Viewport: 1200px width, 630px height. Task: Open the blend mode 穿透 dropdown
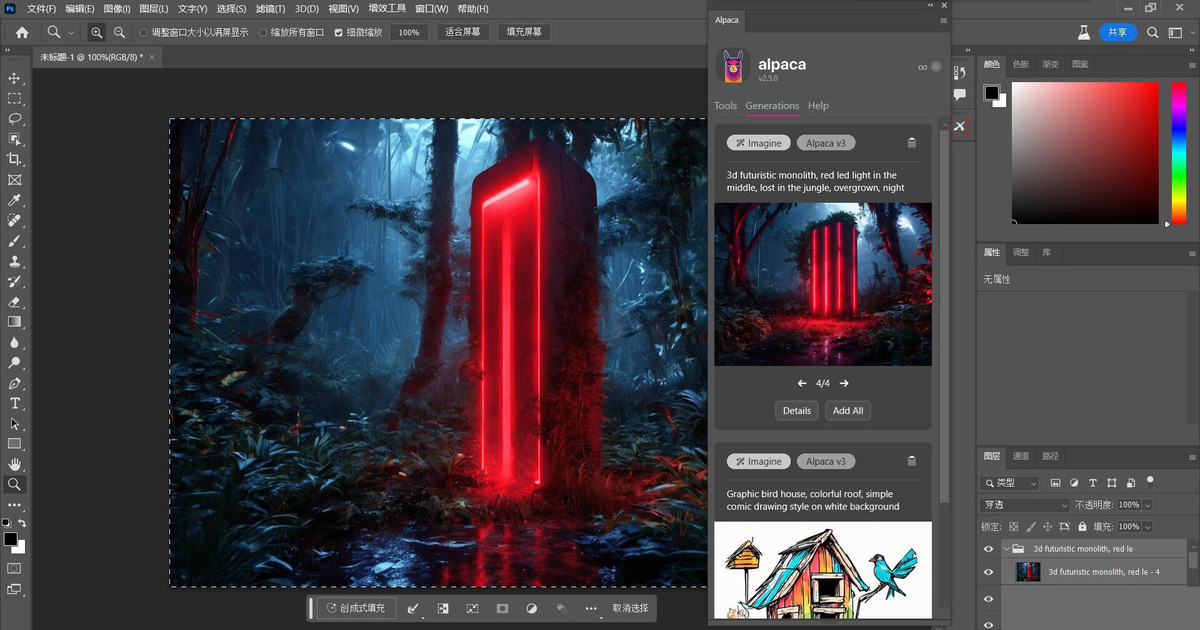1025,505
